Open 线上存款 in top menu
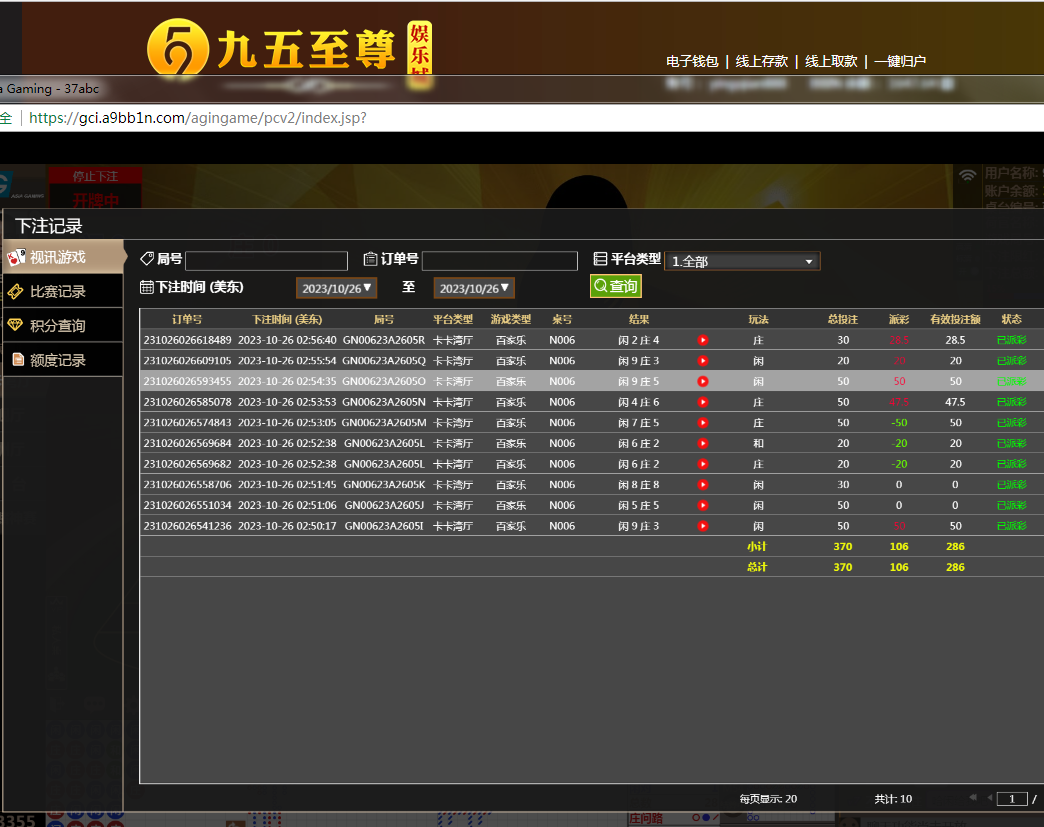 (762, 61)
